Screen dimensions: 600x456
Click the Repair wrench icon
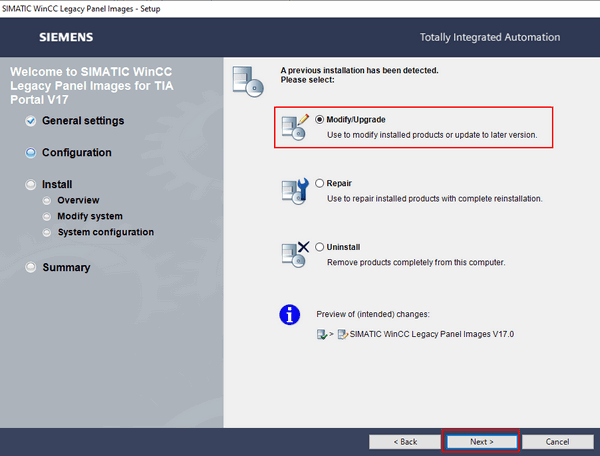295,191
